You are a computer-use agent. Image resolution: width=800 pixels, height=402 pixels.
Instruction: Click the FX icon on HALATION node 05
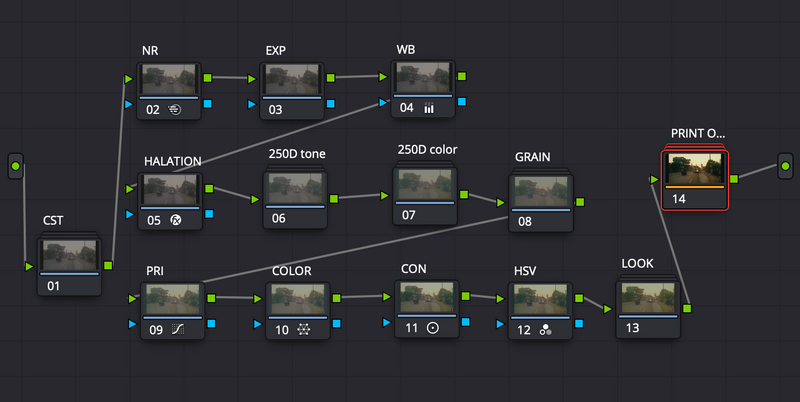pos(176,220)
